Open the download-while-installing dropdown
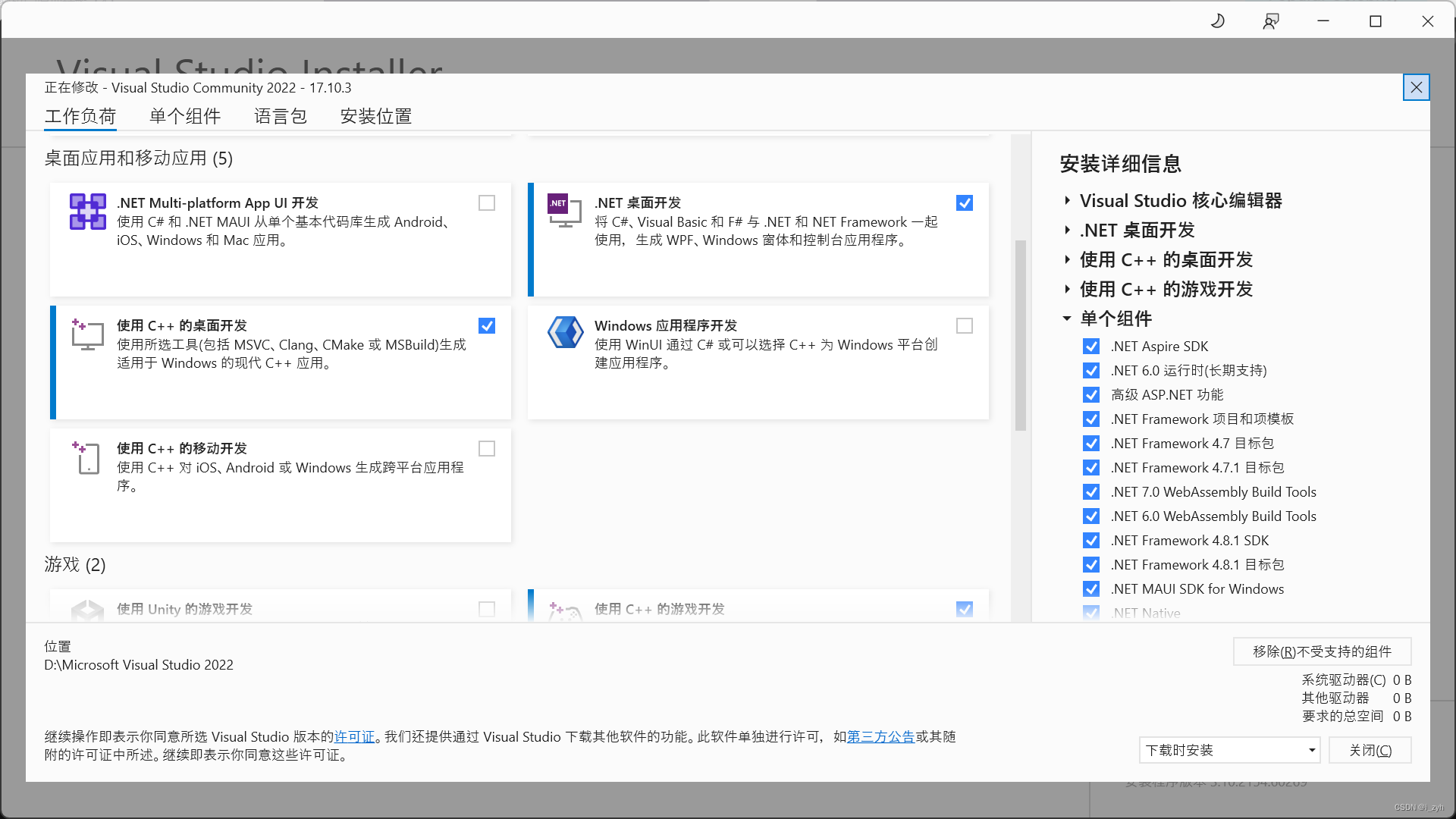Viewport: 1456px width, 819px height. pyautogui.click(x=1229, y=750)
